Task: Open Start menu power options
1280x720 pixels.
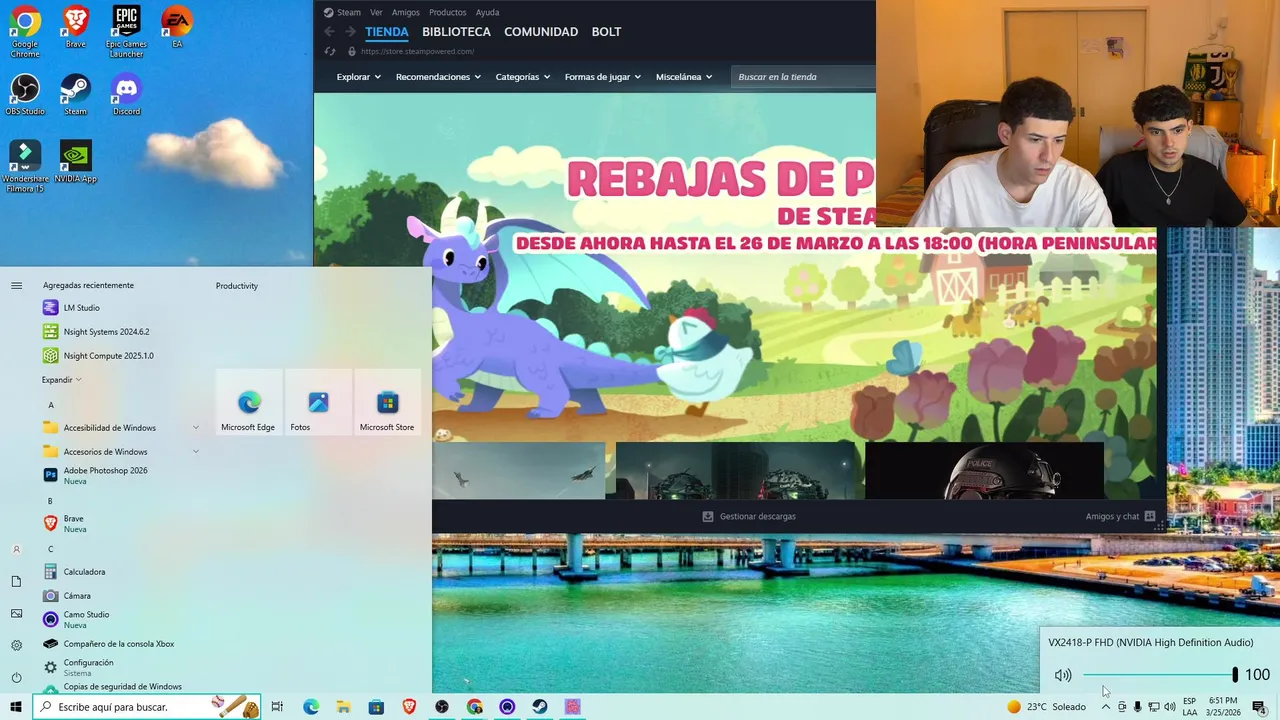Action: 16,677
